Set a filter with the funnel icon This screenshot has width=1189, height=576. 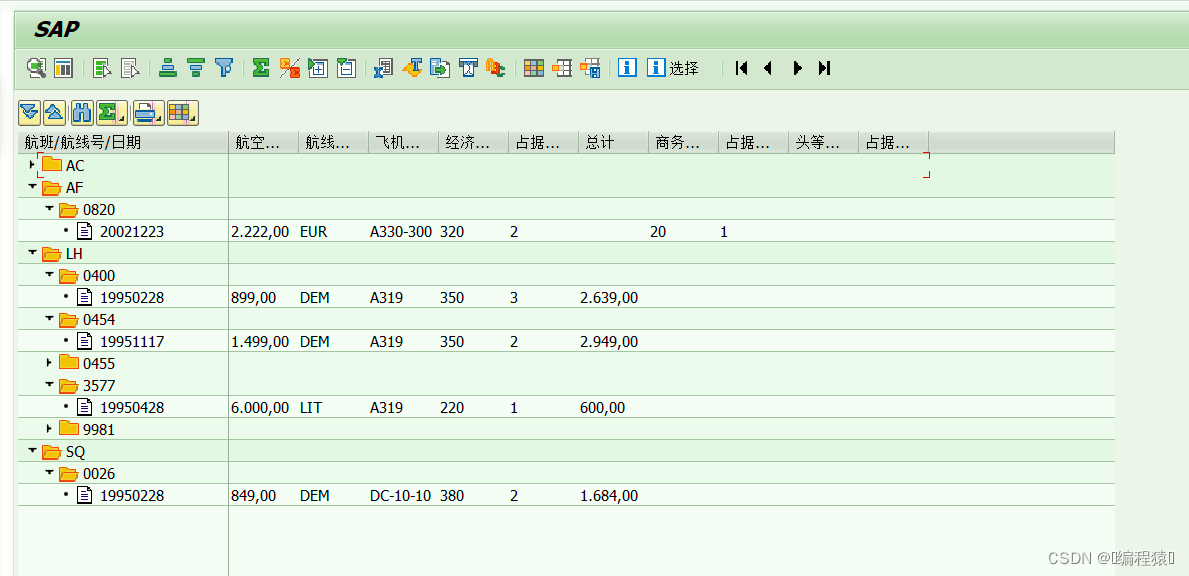click(224, 68)
